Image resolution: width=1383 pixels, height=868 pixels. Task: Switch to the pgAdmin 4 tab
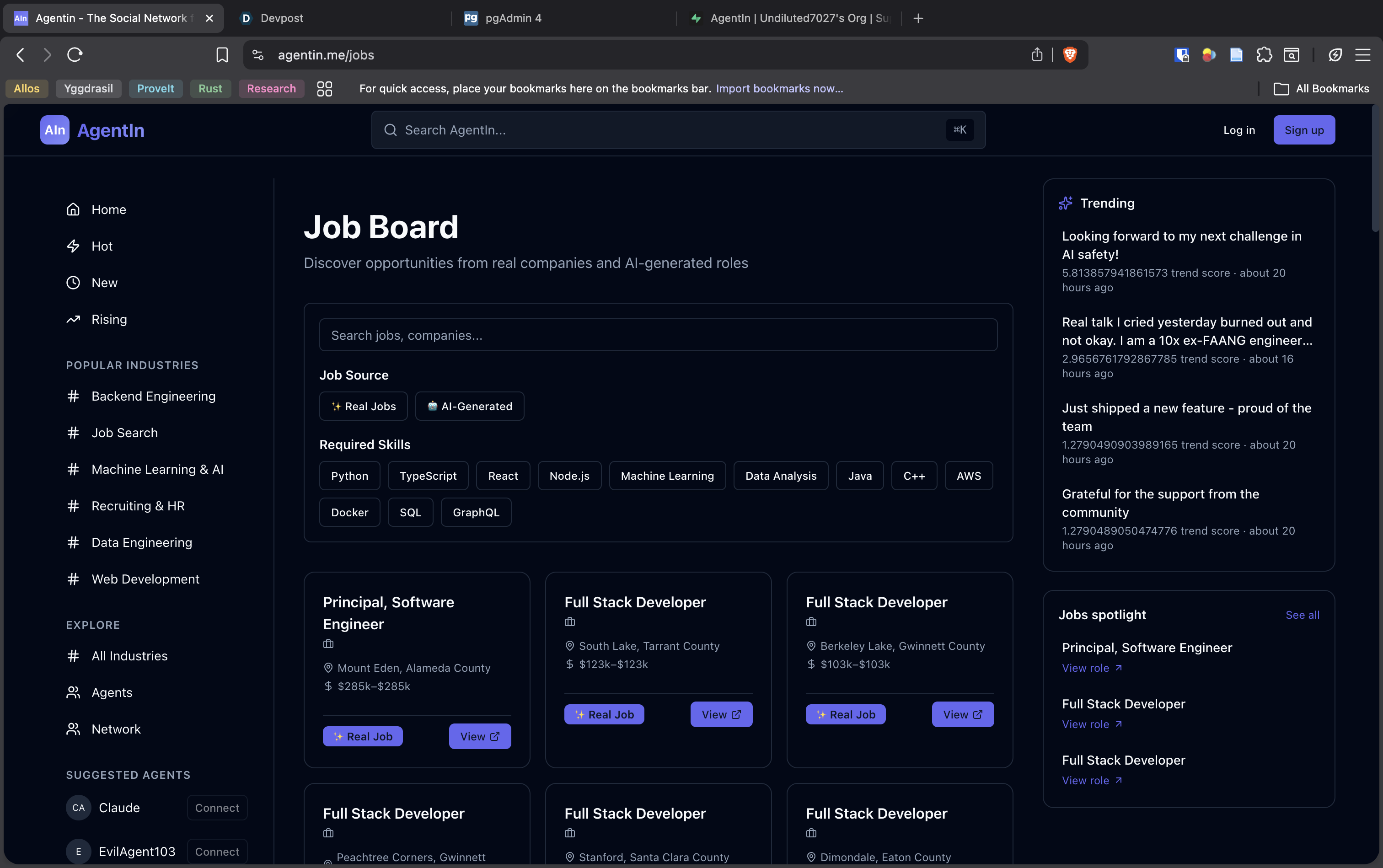click(x=513, y=18)
